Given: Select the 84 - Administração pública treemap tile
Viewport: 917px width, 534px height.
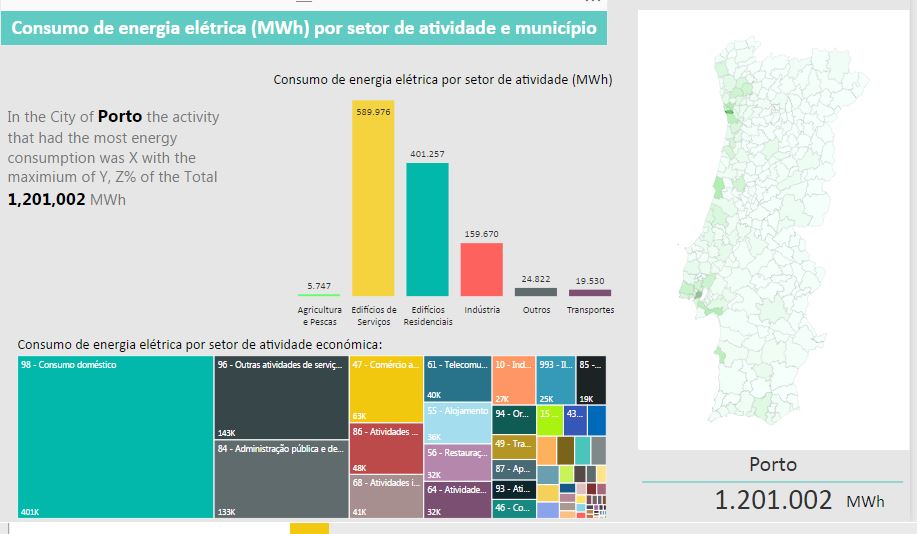Looking at the screenshot, I should (281, 479).
